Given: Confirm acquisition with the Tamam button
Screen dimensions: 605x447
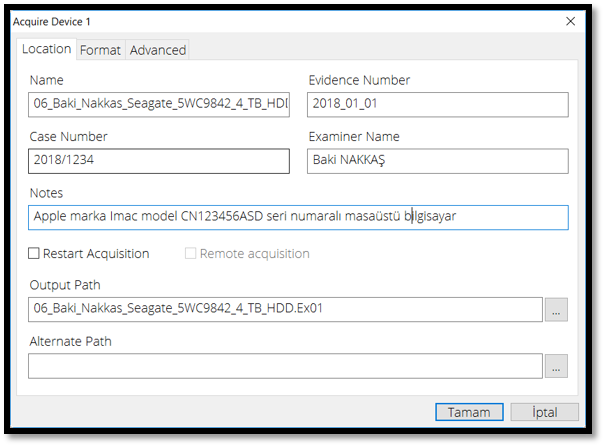Looking at the screenshot, I should (x=469, y=412).
